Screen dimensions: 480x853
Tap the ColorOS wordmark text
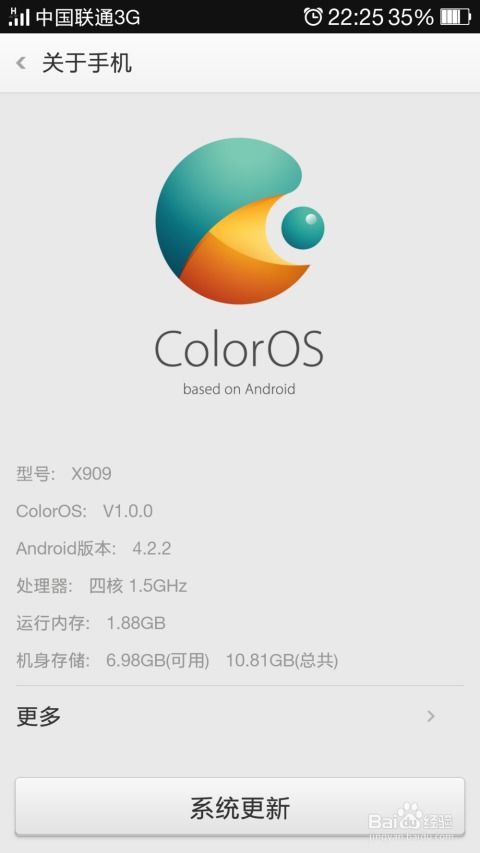(239, 349)
